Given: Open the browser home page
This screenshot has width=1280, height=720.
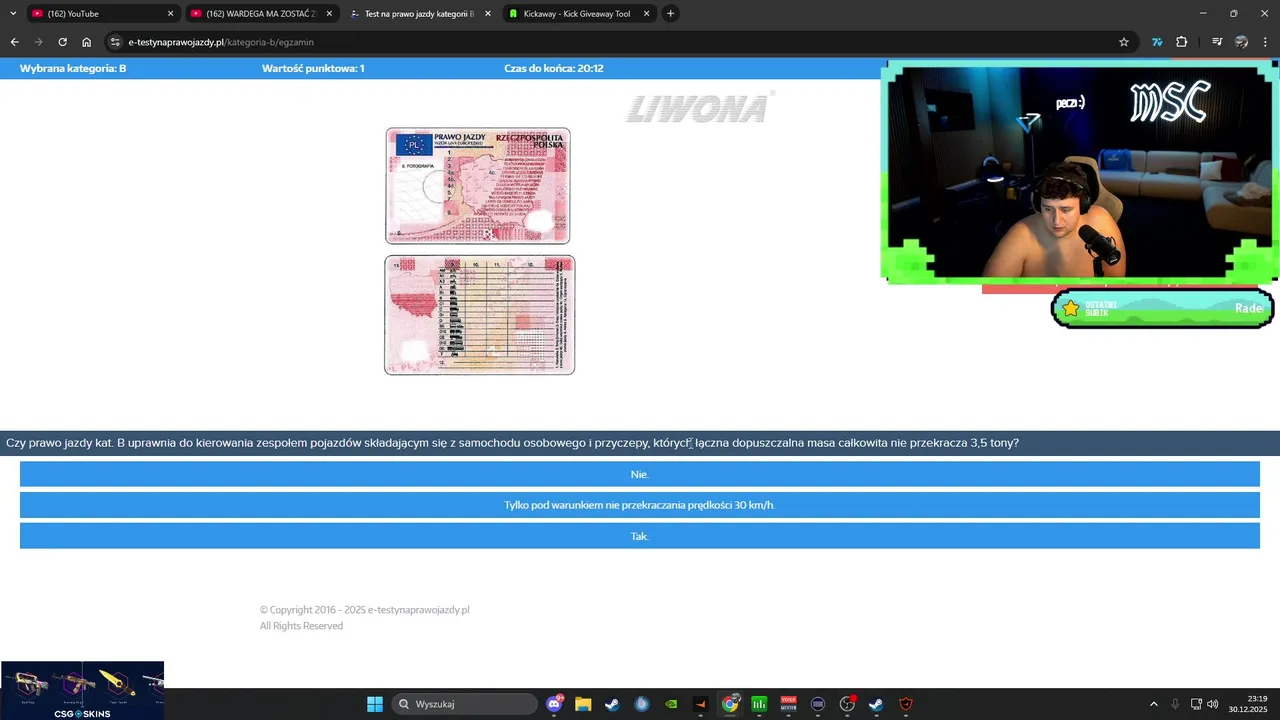Looking at the screenshot, I should (87, 42).
